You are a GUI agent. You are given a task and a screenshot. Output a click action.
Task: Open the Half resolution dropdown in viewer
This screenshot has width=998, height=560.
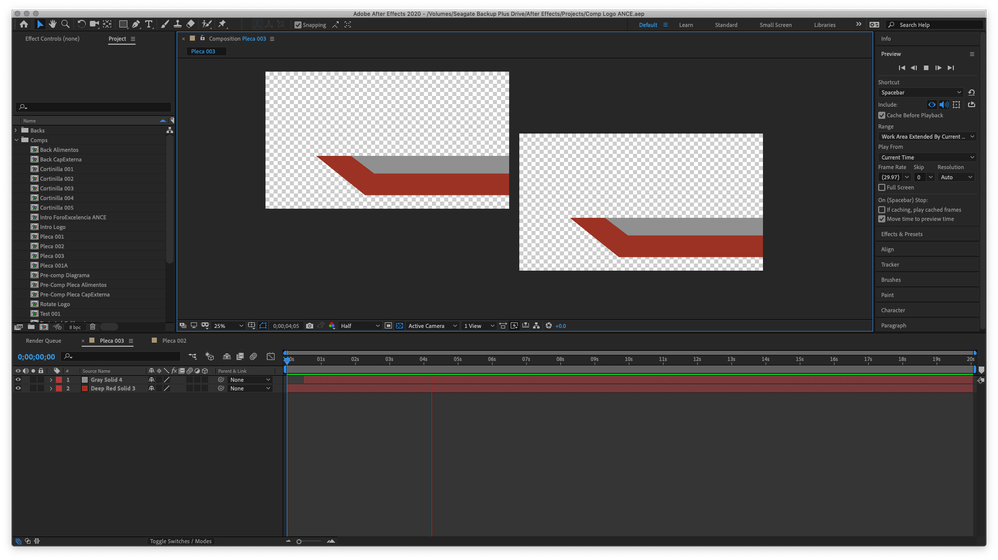[x=360, y=326]
